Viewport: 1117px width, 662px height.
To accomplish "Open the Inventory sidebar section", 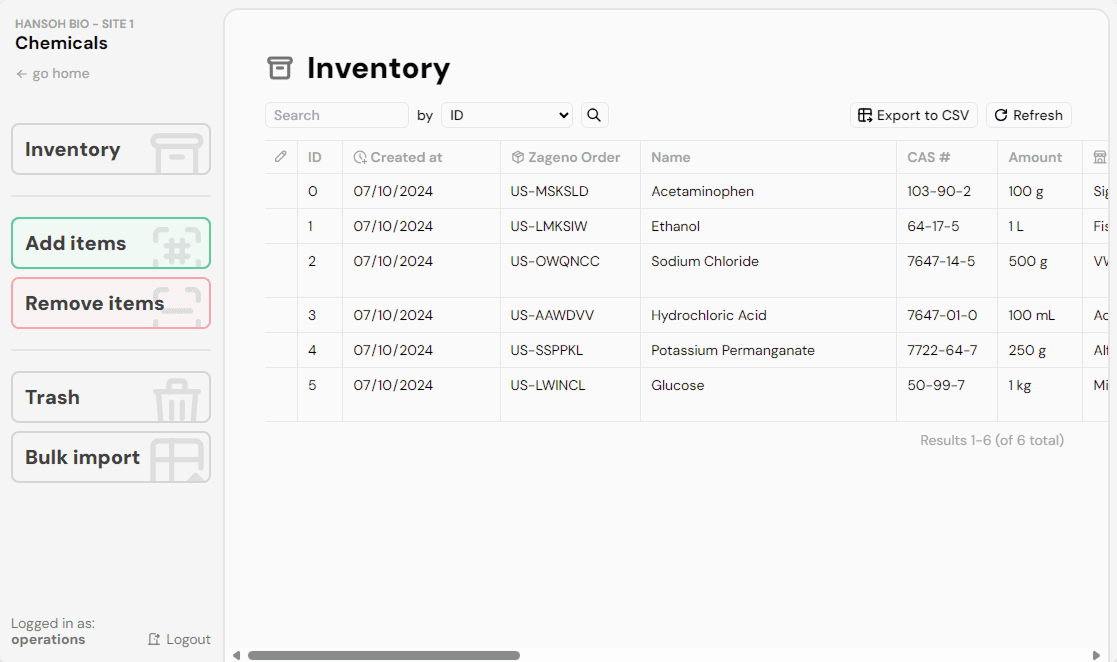I will [111, 150].
